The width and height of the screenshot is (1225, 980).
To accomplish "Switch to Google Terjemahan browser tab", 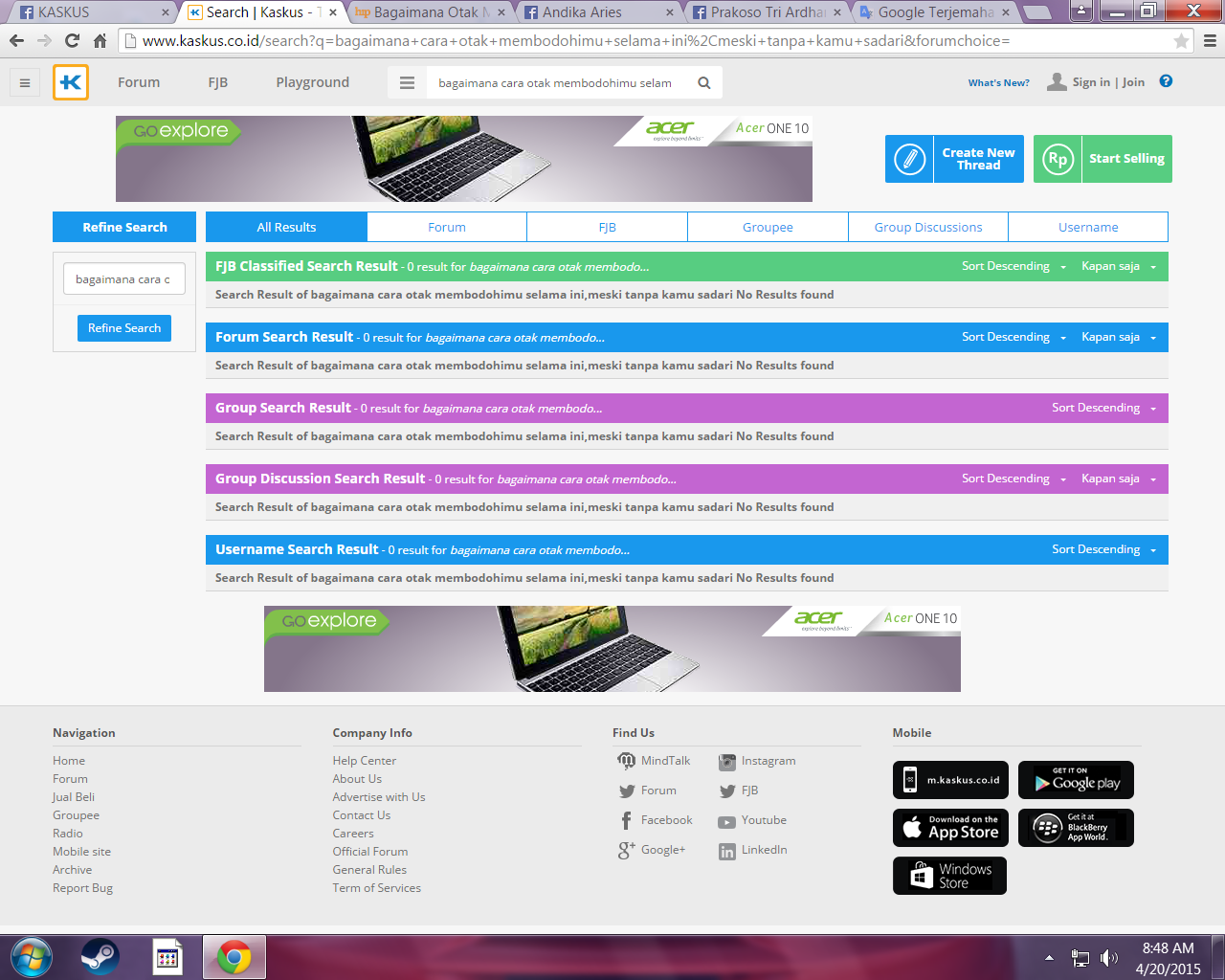I will click(935, 12).
